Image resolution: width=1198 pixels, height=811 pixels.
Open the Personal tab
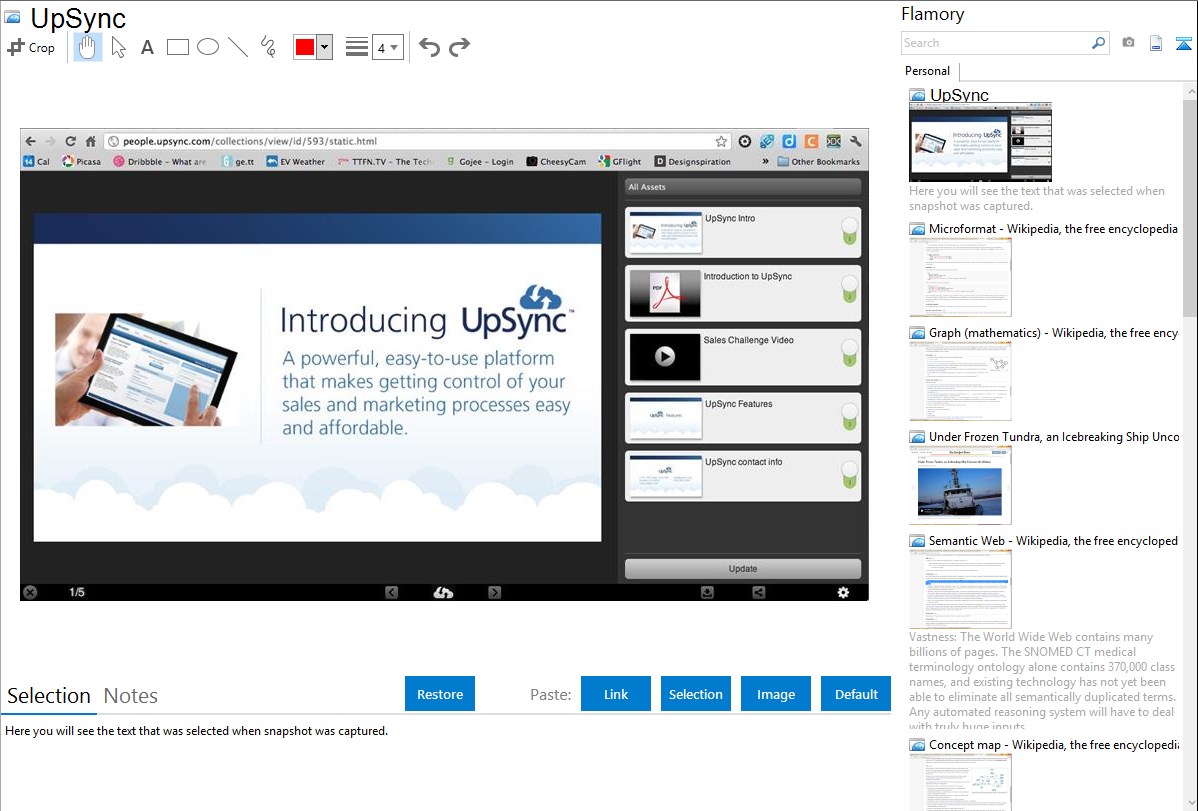click(927, 71)
